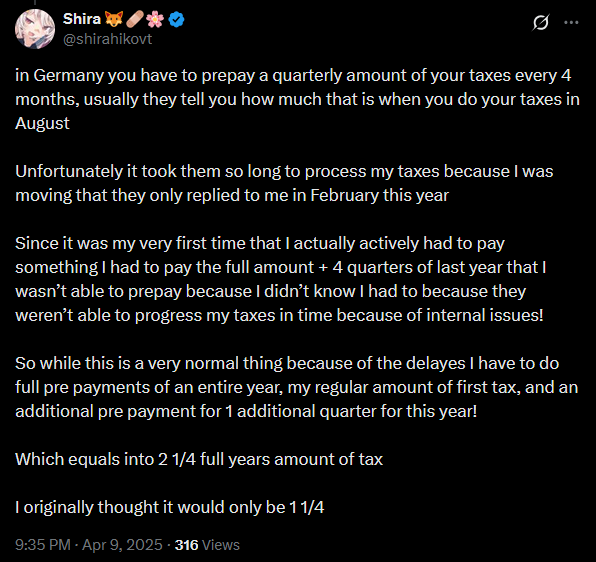This screenshot has width=596, height=562.
Task: Click the line "Which equals into 2 1/4"
Action: (x=199, y=459)
